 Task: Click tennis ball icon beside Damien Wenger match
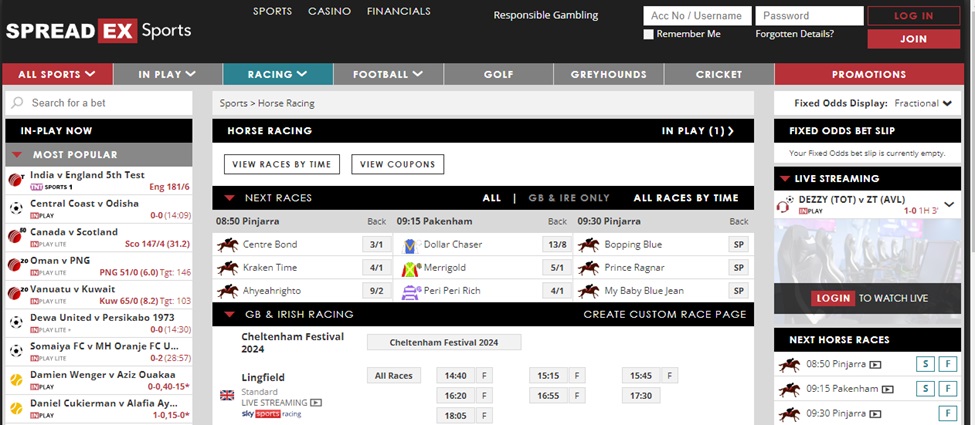16,380
